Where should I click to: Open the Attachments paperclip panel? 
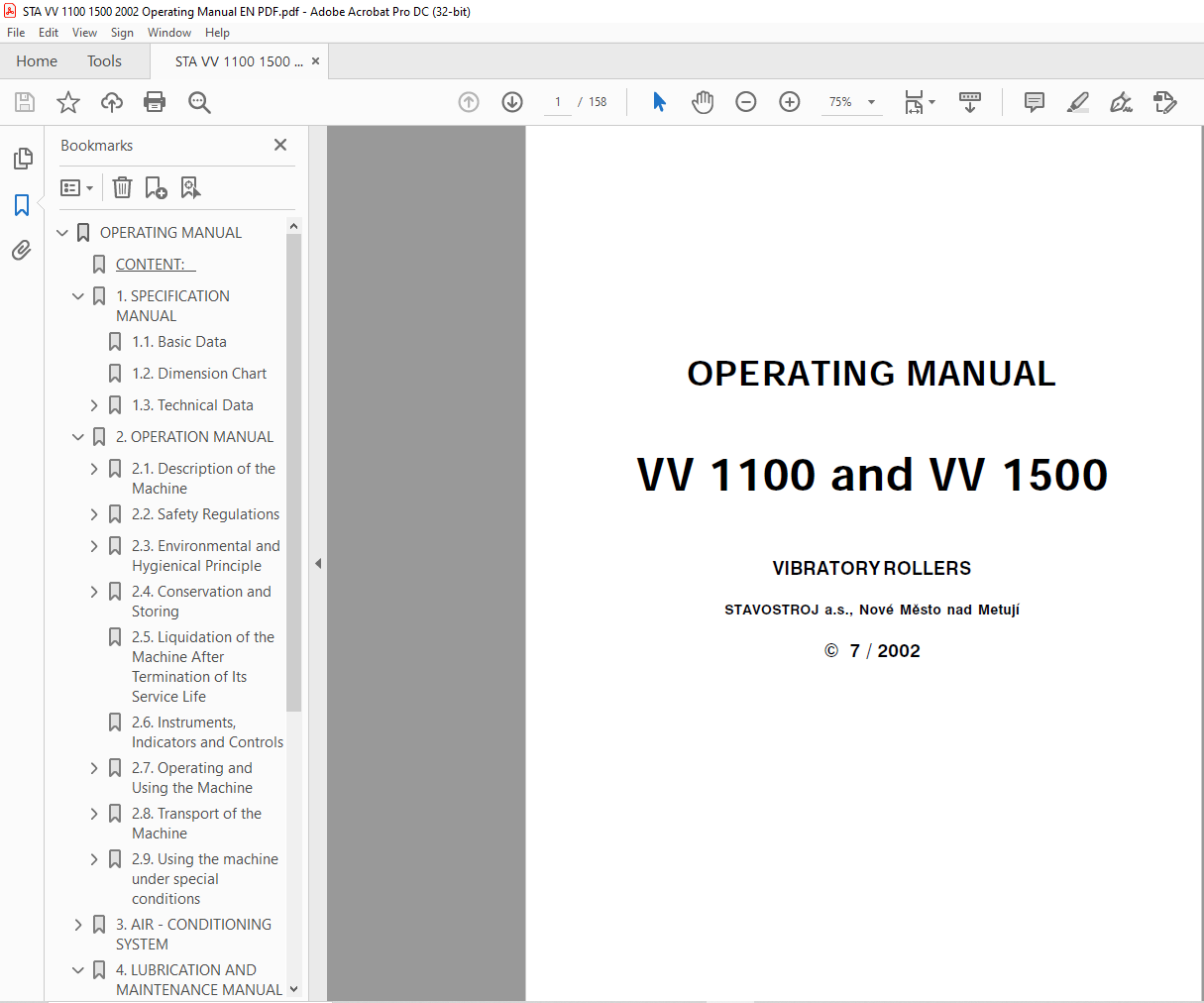point(22,251)
